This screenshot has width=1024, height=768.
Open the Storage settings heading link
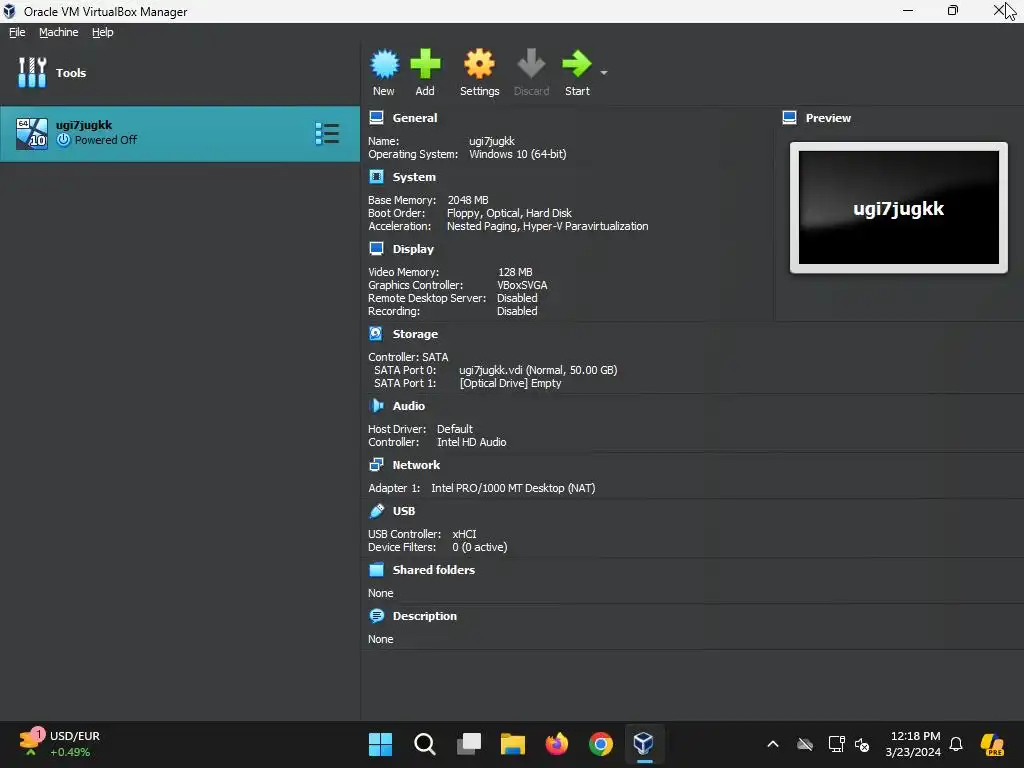[x=415, y=334]
